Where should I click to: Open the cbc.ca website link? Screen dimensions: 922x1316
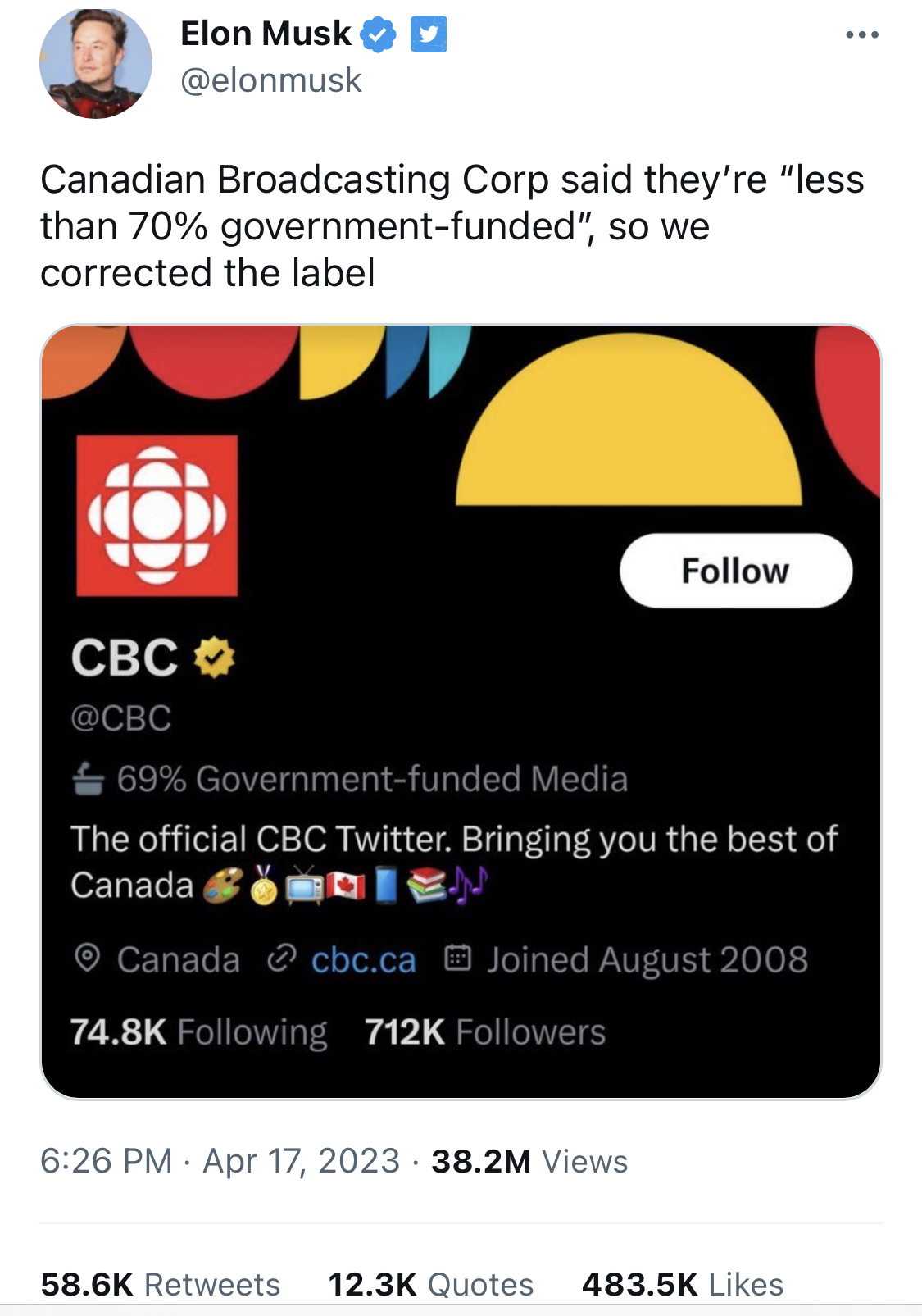[x=363, y=959]
